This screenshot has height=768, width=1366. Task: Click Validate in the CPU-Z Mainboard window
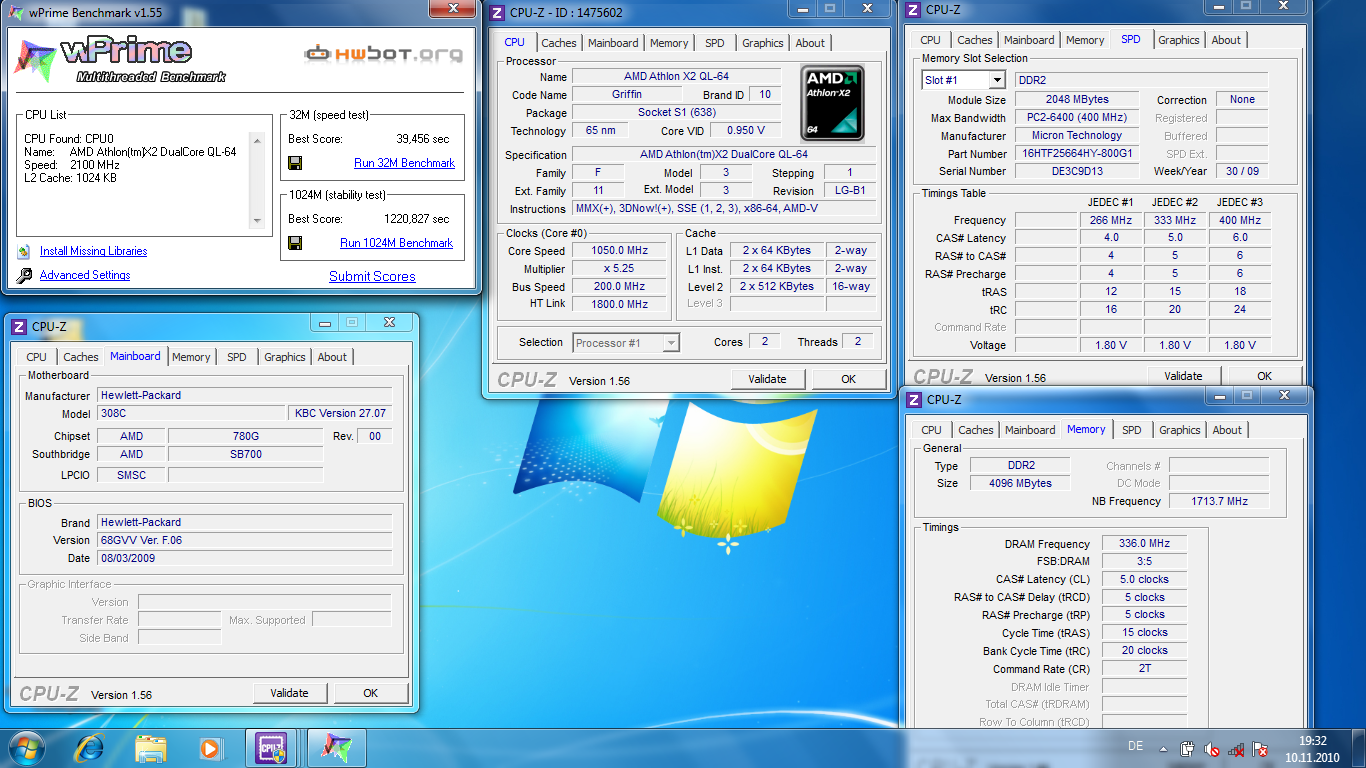289,693
